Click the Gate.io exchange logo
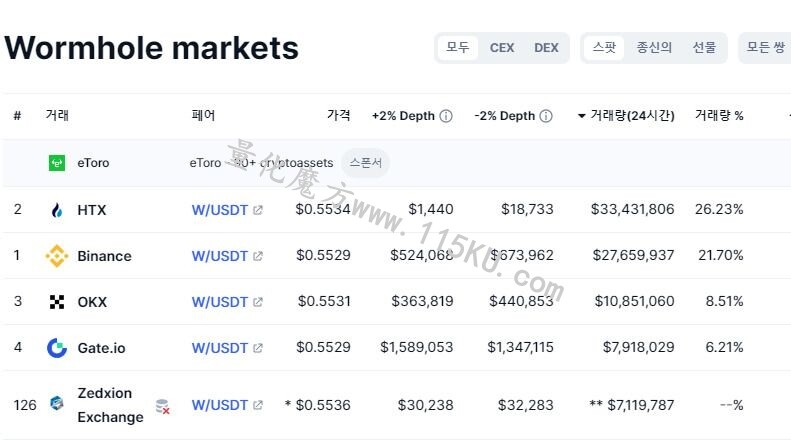This screenshot has height=440, width=791. 57,348
